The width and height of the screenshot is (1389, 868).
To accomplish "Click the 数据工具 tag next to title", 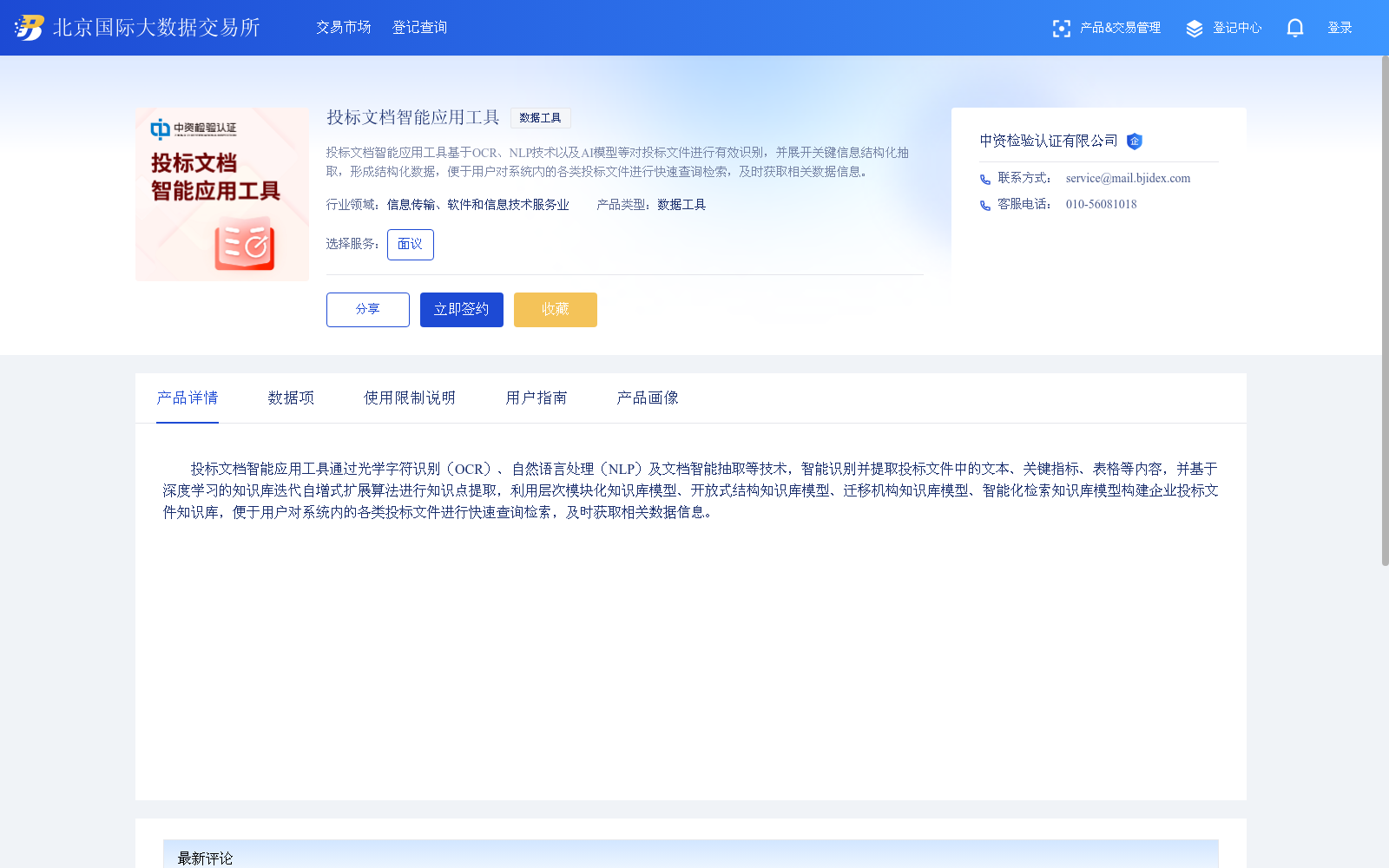I will pyautogui.click(x=540, y=118).
